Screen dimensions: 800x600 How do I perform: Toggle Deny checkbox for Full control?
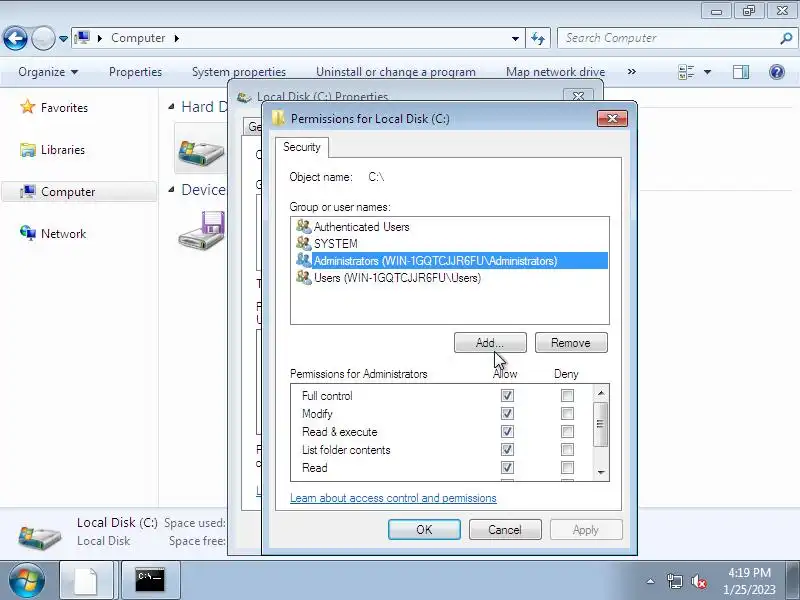click(567, 395)
